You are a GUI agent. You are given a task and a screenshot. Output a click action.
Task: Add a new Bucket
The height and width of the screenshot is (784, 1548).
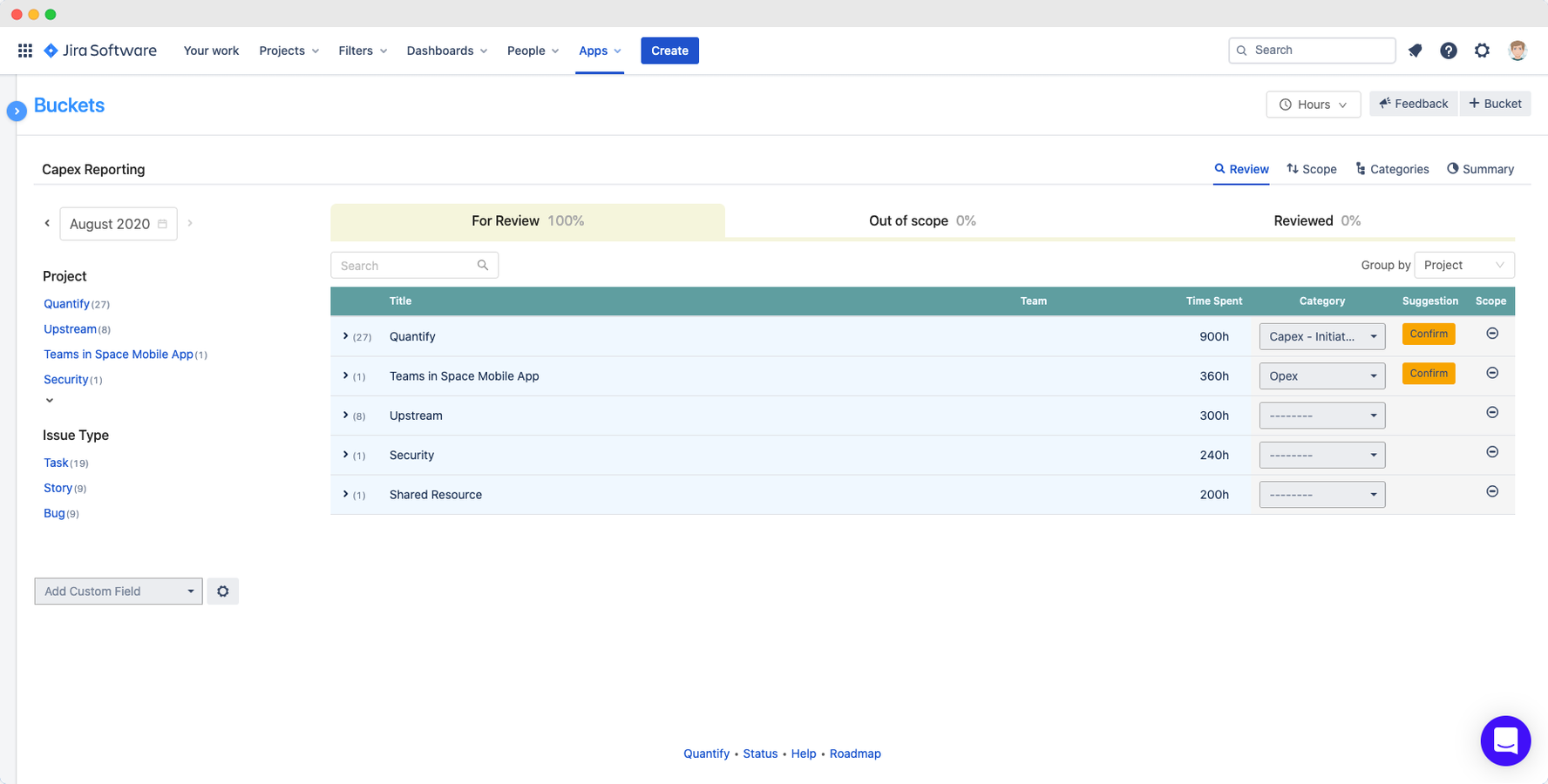pyautogui.click(x=1495, y=104)
